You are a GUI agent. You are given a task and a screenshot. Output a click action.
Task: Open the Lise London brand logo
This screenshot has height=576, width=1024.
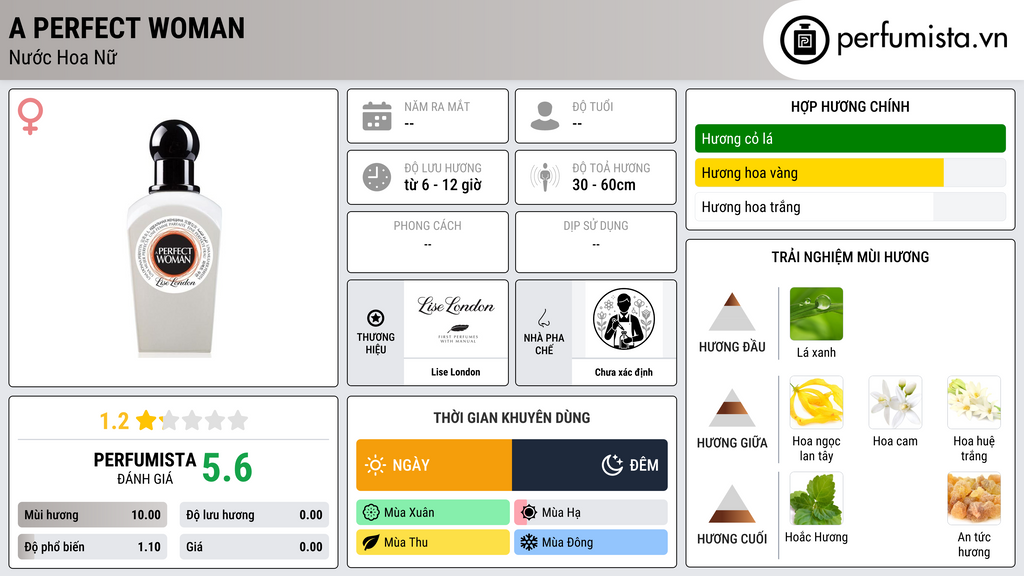click(456, 319)
